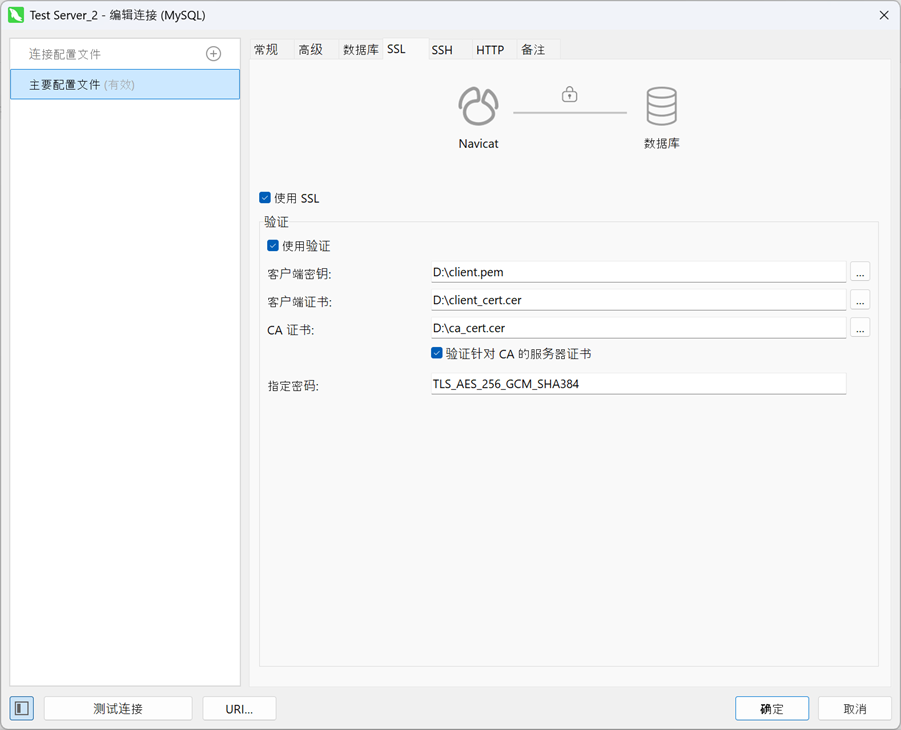Image resolution: width=901 pixels, height=730 pixels.
Task: Click the CA 证书 field with D:\ca_cert.cer
Action: pos(638,328)
